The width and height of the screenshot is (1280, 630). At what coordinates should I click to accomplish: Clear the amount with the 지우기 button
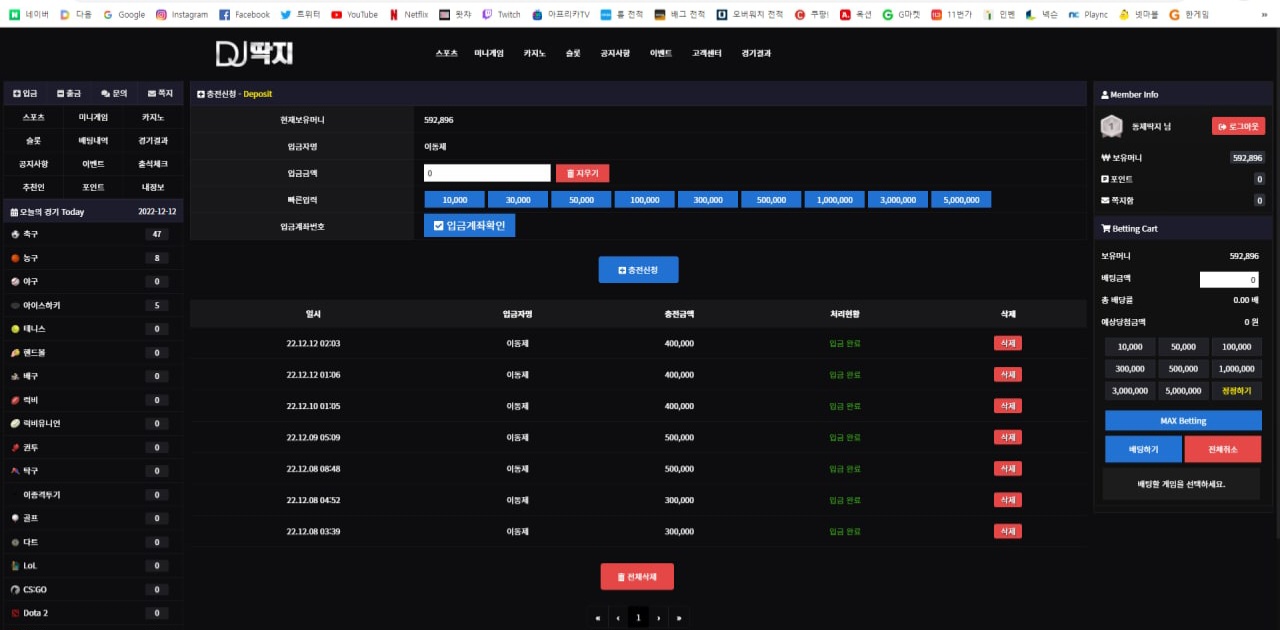pos(582,173)
